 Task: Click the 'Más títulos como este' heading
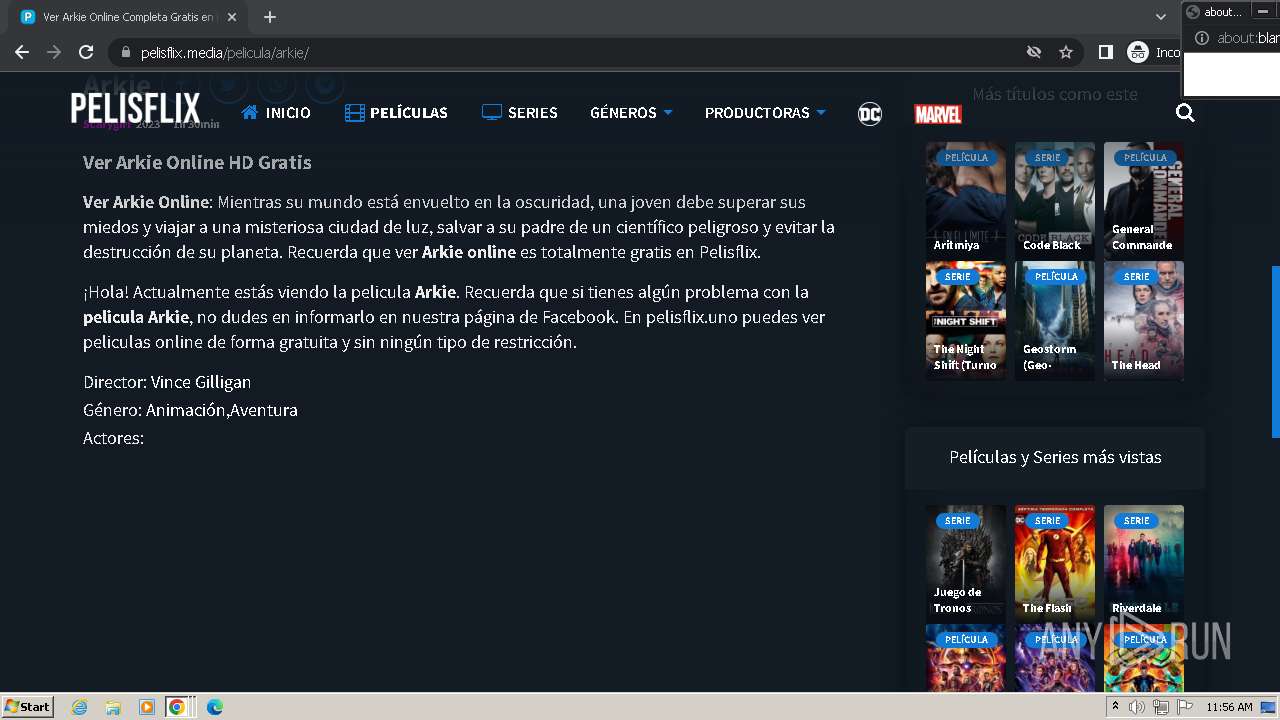[x=1055, y=94]
